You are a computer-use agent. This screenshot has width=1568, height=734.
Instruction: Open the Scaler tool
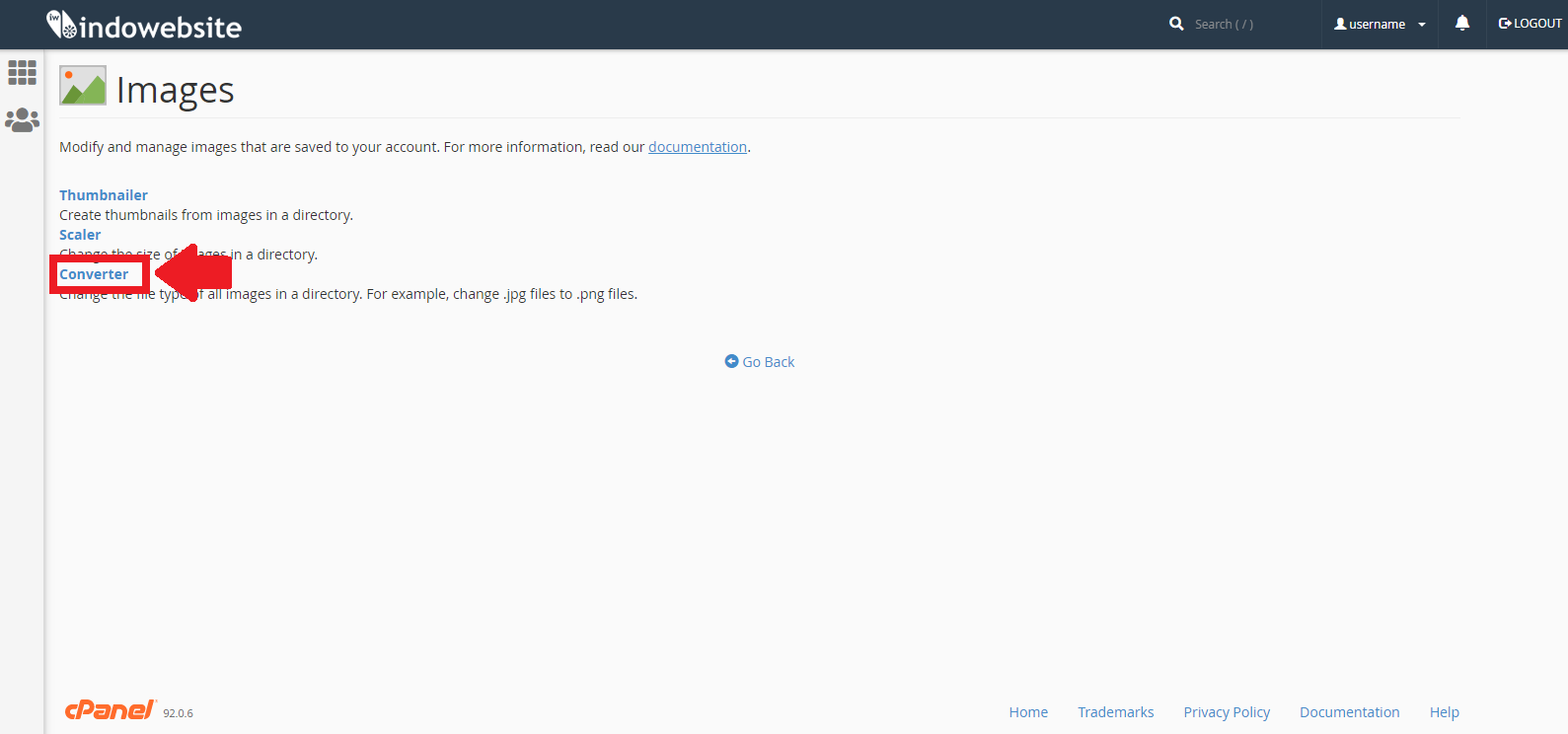[80, 235]
